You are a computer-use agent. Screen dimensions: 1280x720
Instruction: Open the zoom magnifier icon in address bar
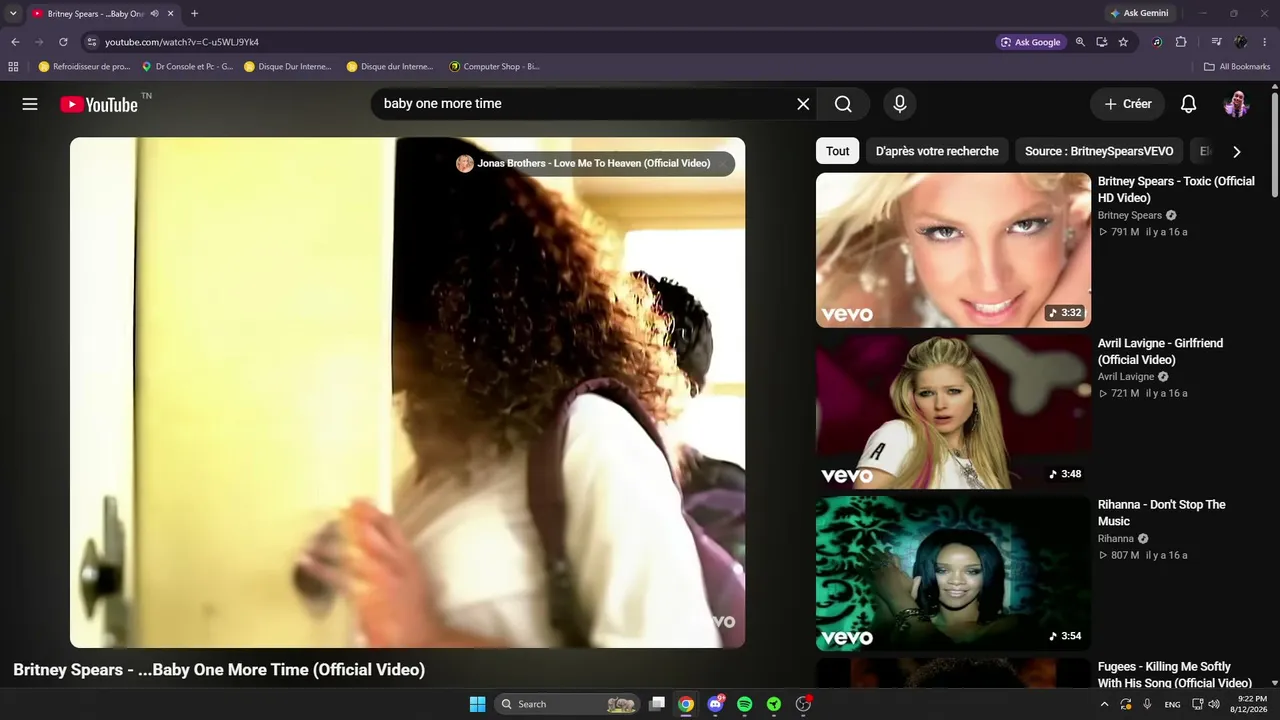[1080, 42]
